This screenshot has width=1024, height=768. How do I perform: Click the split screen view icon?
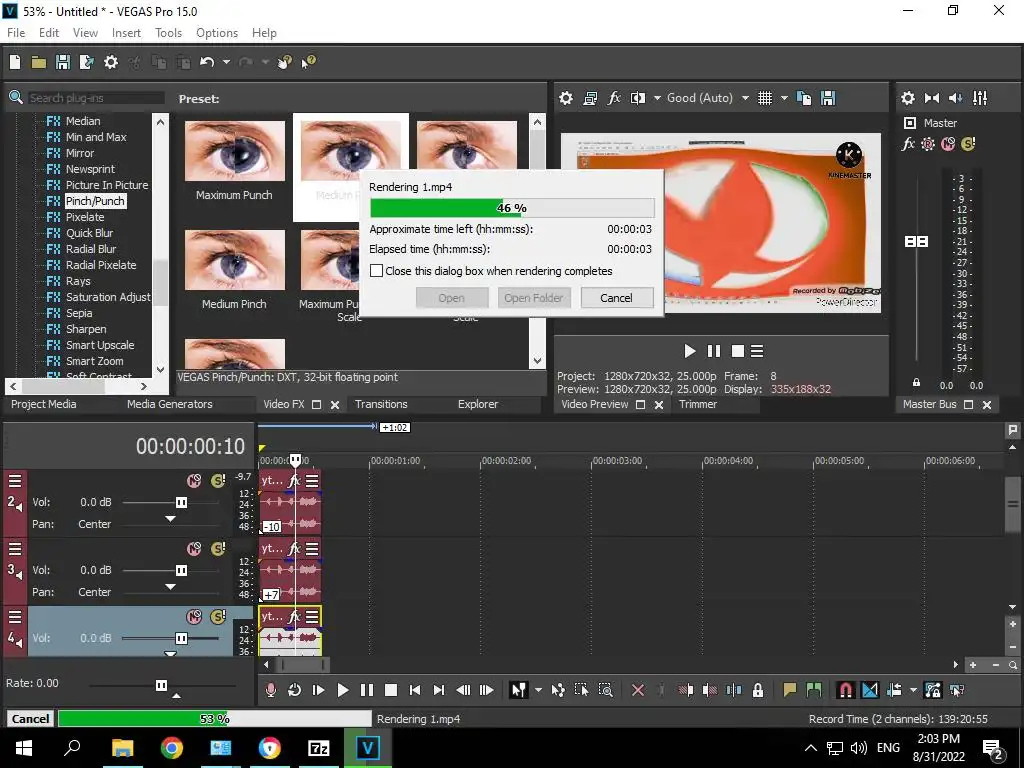[638, 98]
